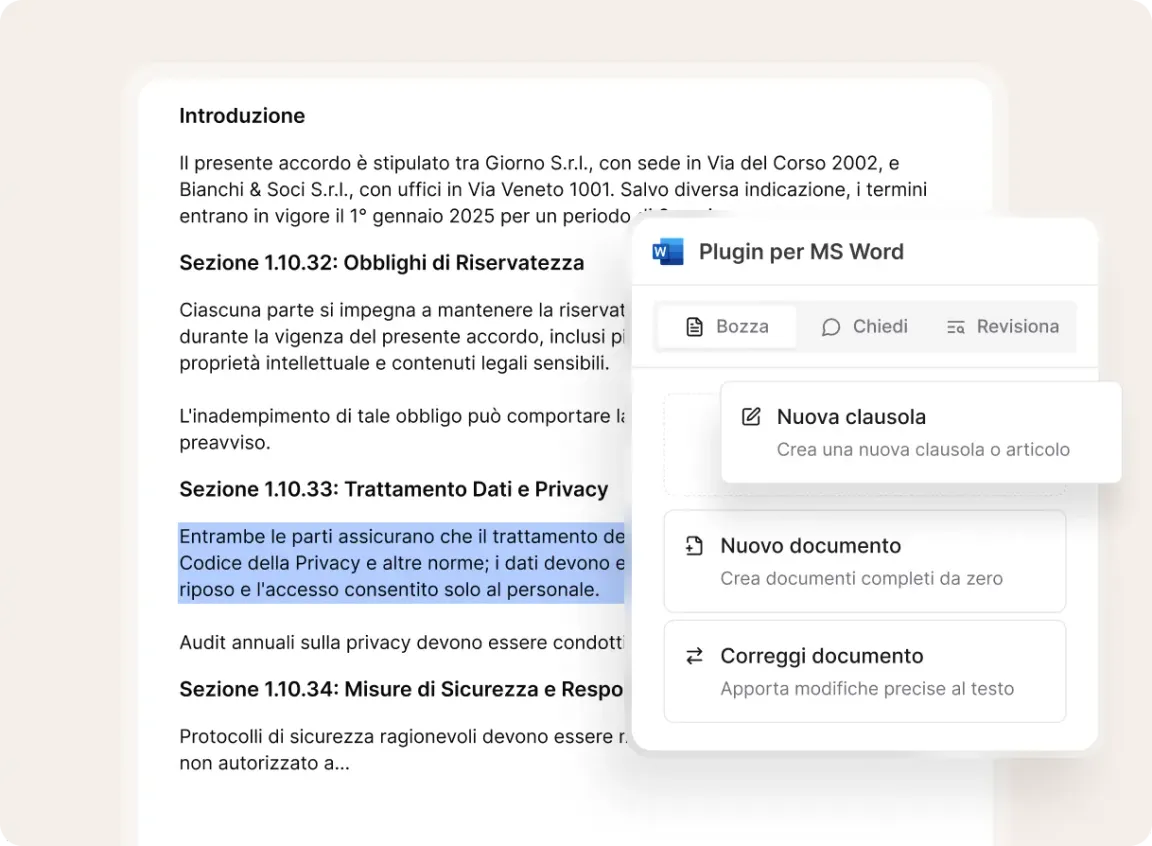Click the Correggi documento arrows icon
The width and height of the screenshot is (1152, 846).
(x=694, y=656)
